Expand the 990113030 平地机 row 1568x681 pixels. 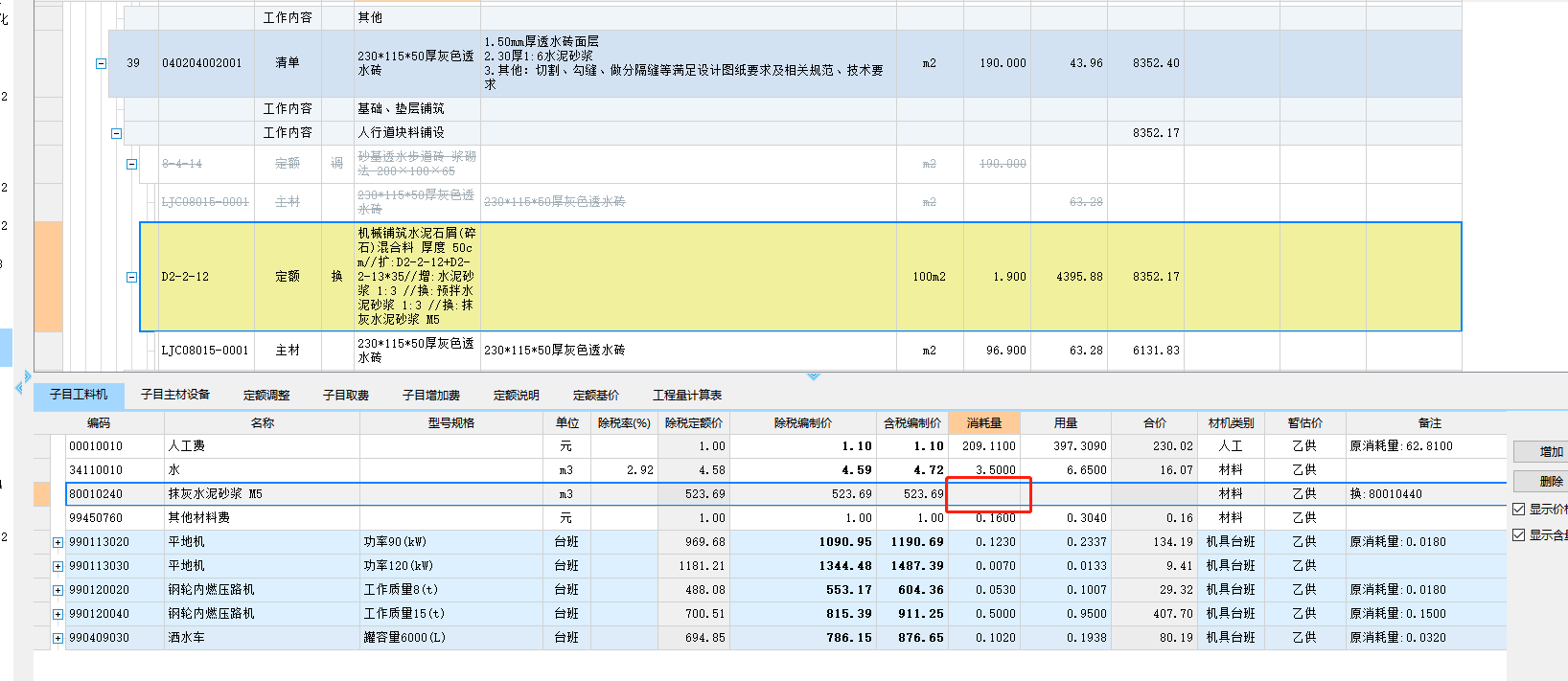tap(58, 566)
